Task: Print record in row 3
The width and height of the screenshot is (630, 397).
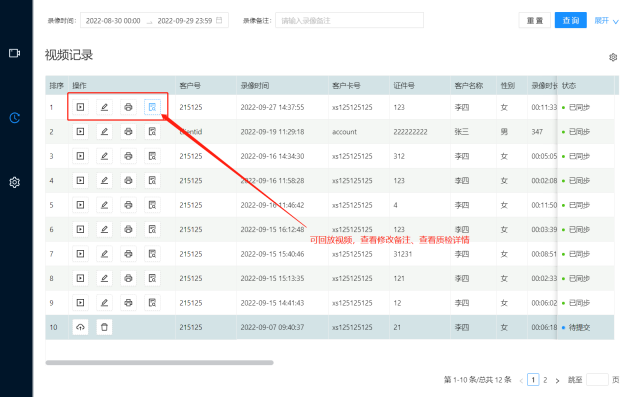Action: (x=128, y=156)
